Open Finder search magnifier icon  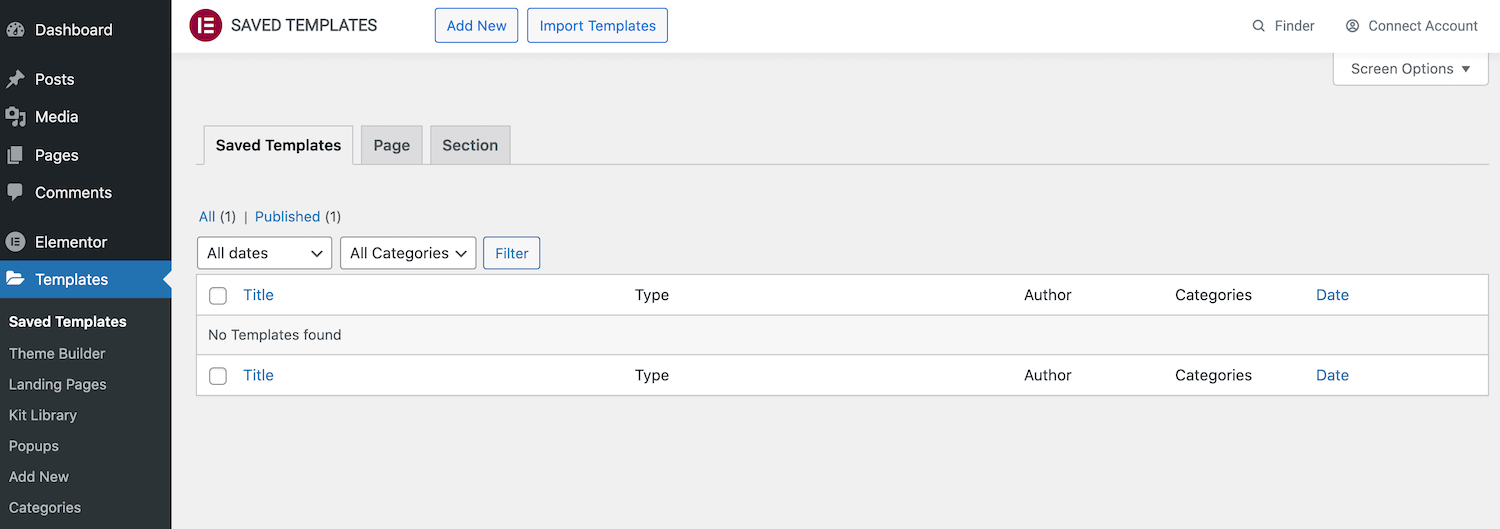pyautogui.click(x=1259, y=26)
